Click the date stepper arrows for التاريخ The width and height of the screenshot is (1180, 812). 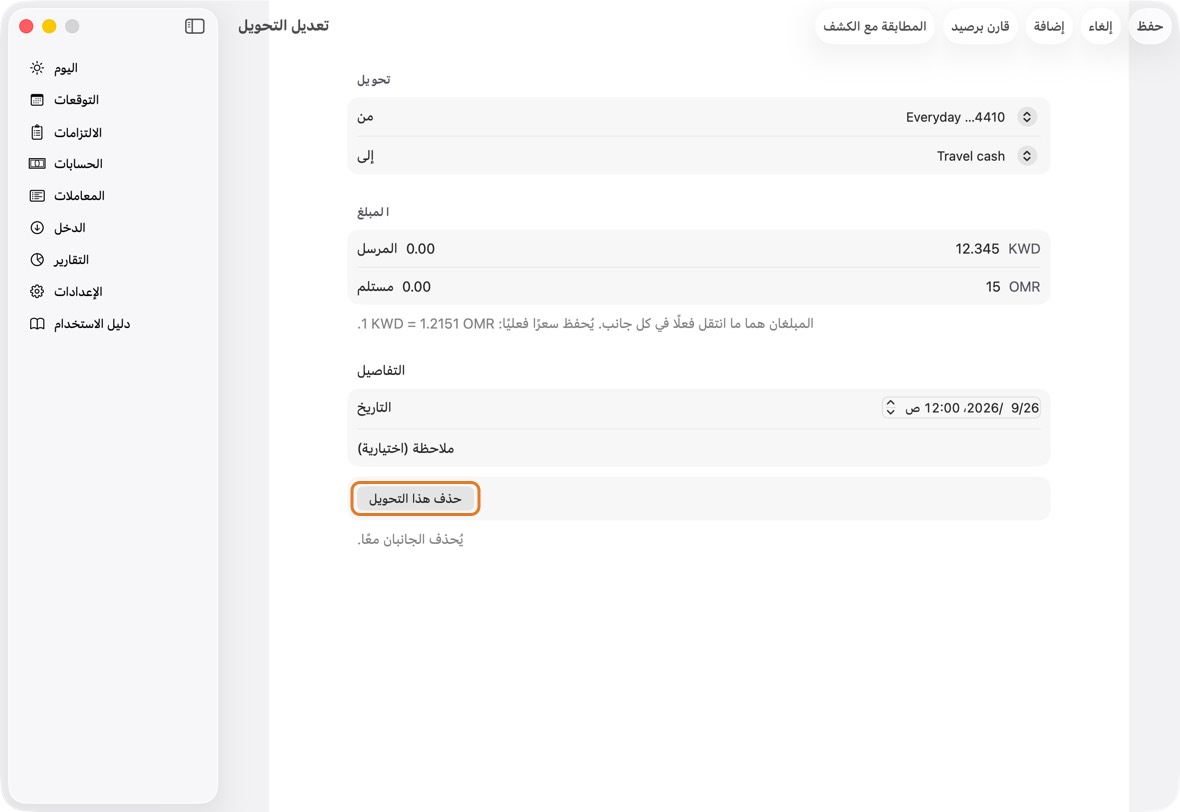tap(891, 408)
